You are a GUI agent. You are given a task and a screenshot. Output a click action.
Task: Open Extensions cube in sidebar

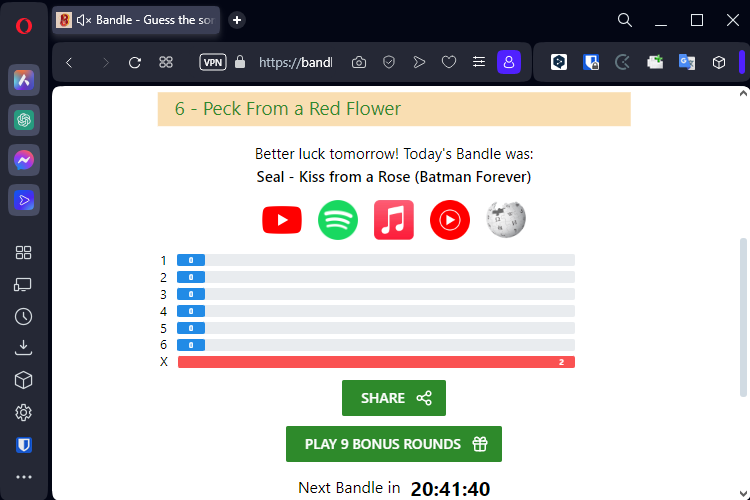(x=23, y=380)
